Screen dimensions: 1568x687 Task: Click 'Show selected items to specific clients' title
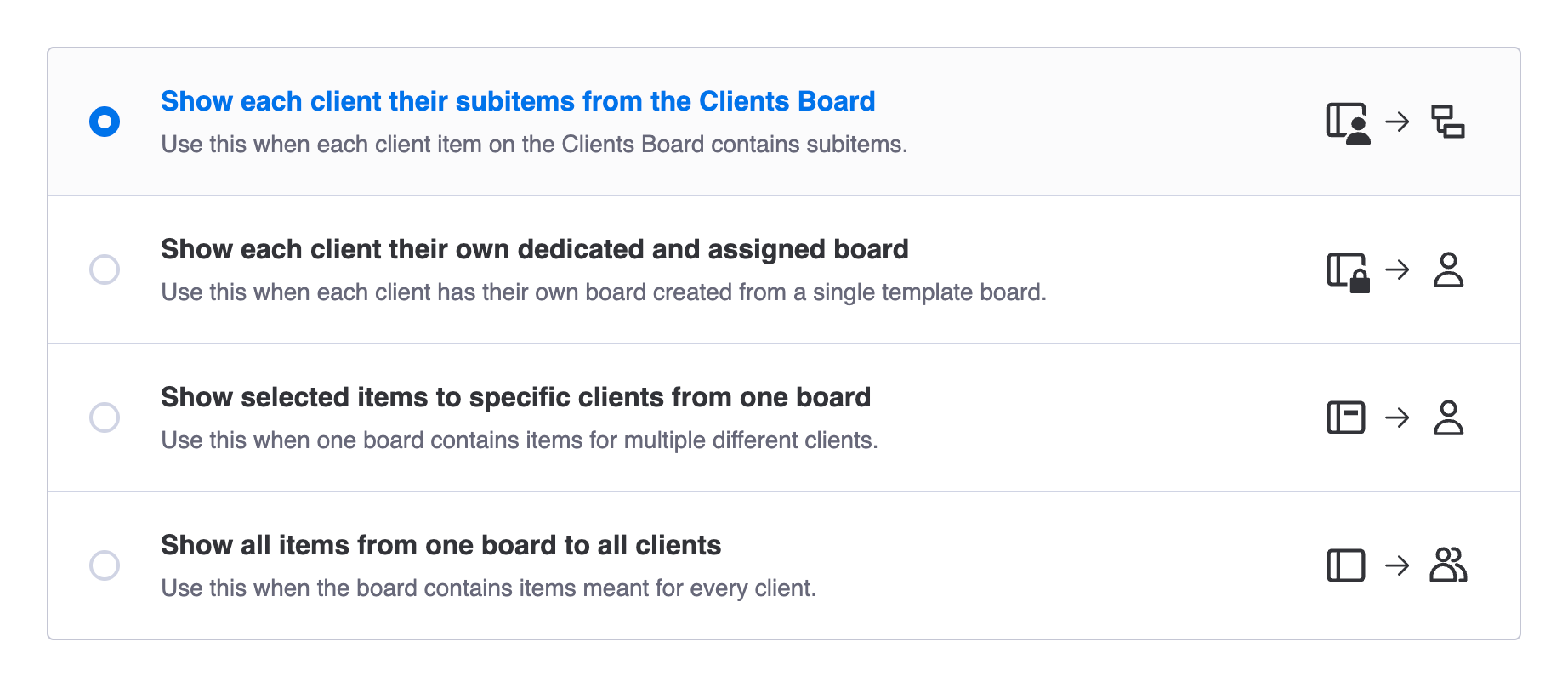coord(515,397)
